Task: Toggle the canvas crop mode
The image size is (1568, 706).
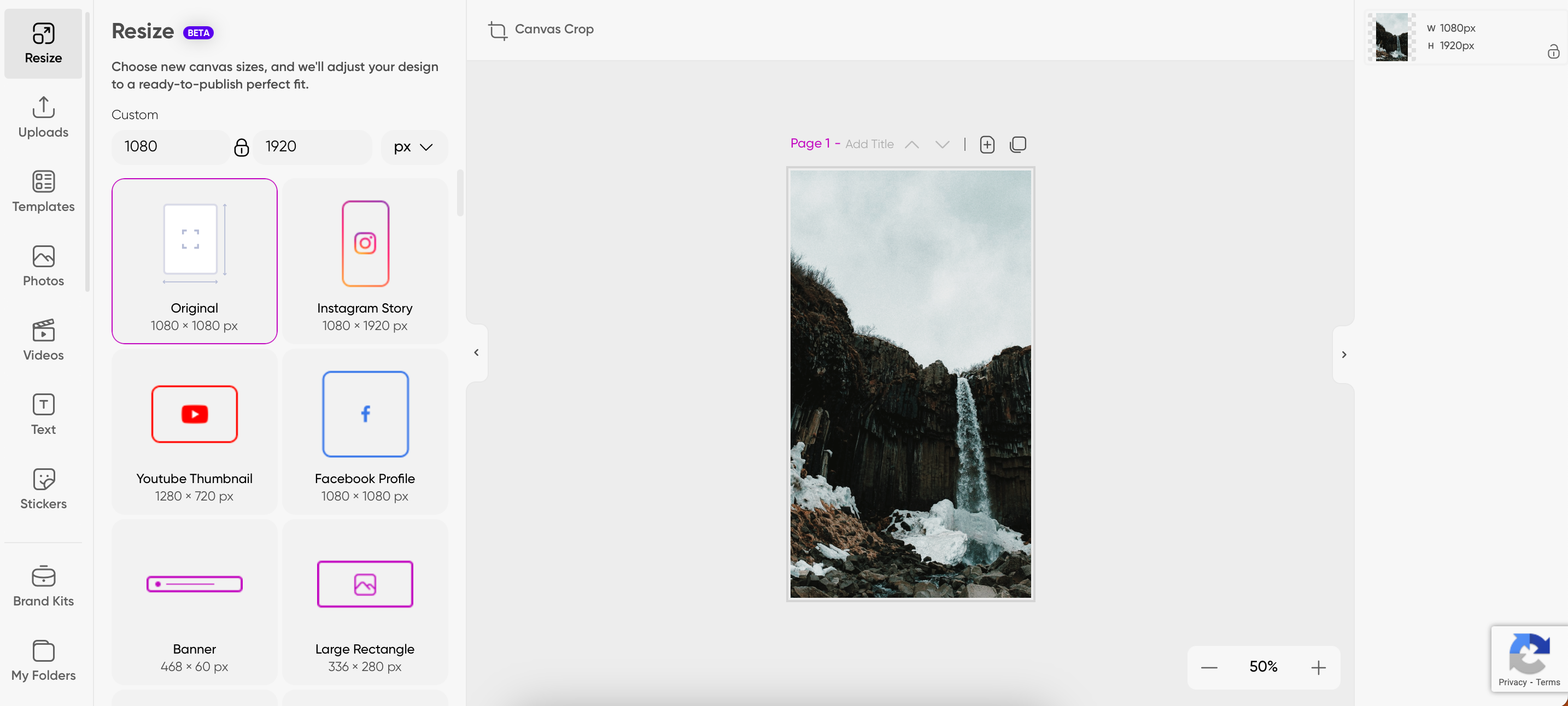Action: [x=540, y=28]
